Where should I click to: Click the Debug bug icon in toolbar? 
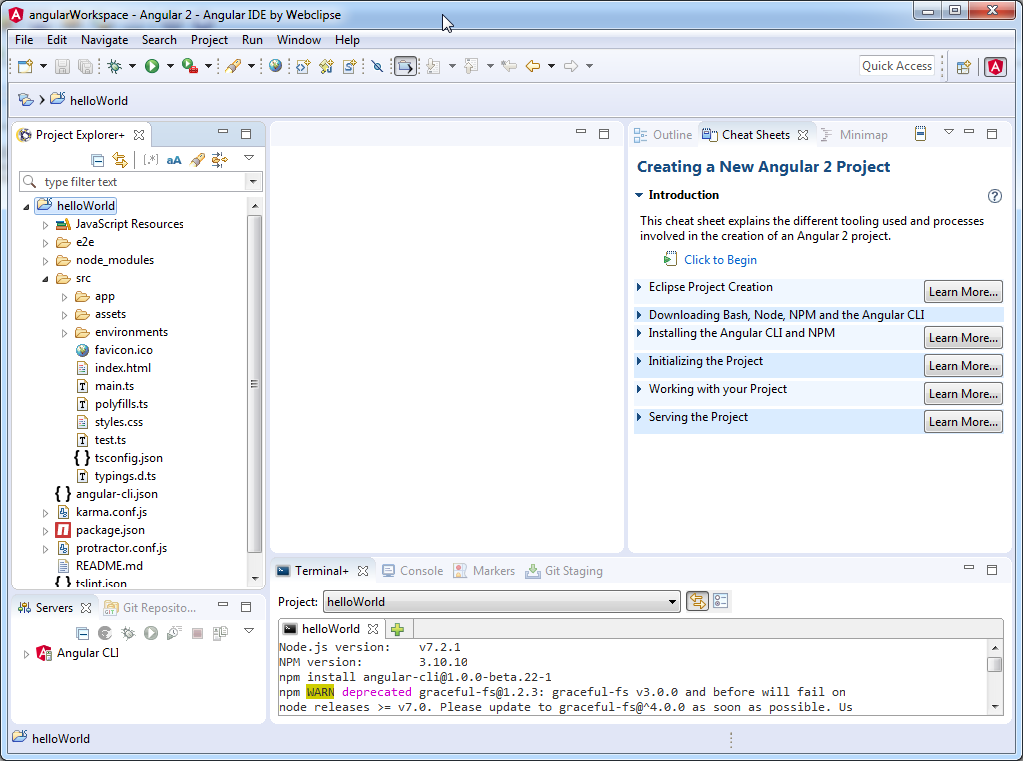click(115, 66)
